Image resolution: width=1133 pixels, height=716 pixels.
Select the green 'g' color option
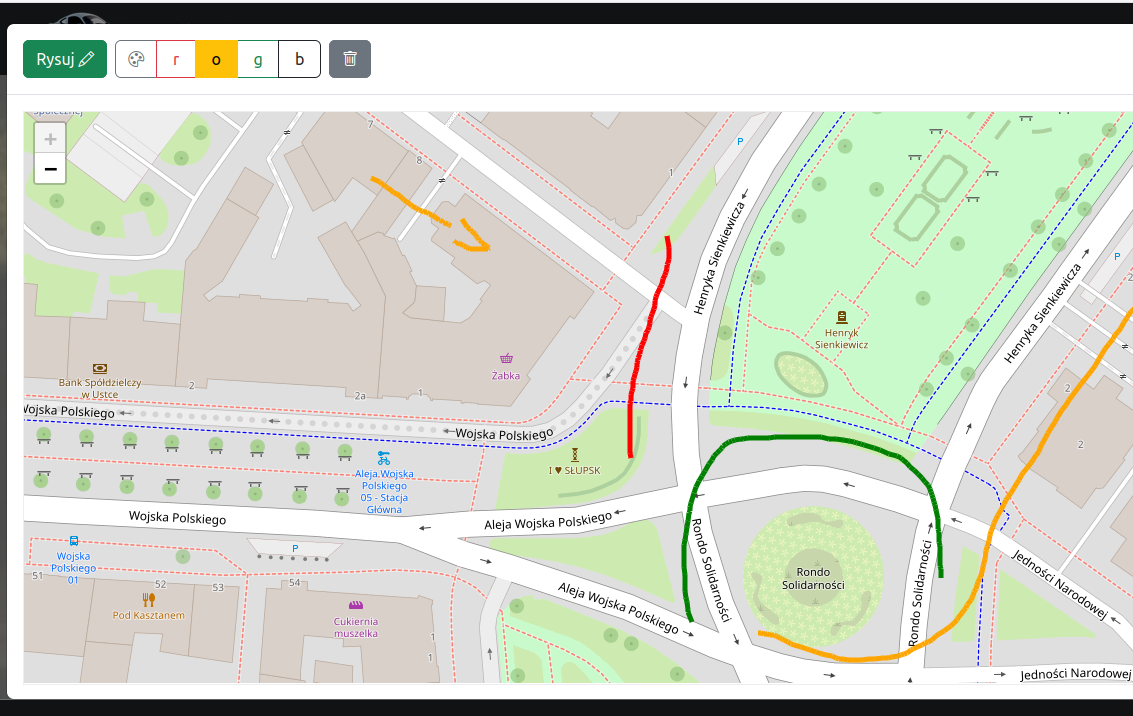pos(258,59)
